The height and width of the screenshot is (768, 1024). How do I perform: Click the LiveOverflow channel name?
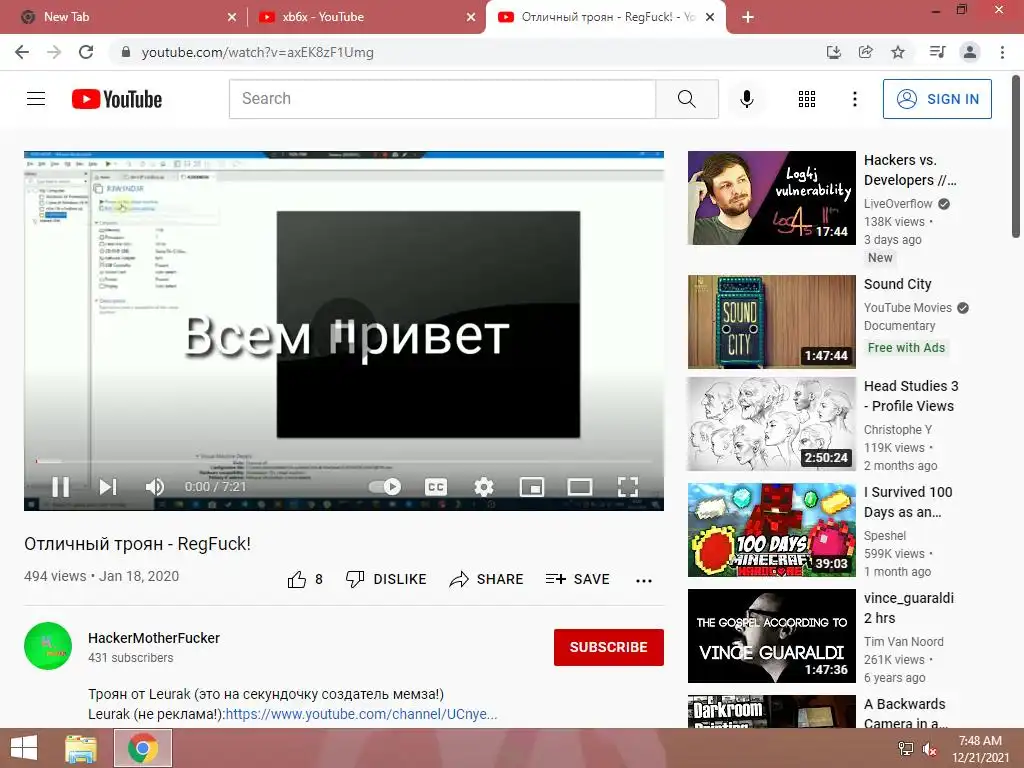898,204
